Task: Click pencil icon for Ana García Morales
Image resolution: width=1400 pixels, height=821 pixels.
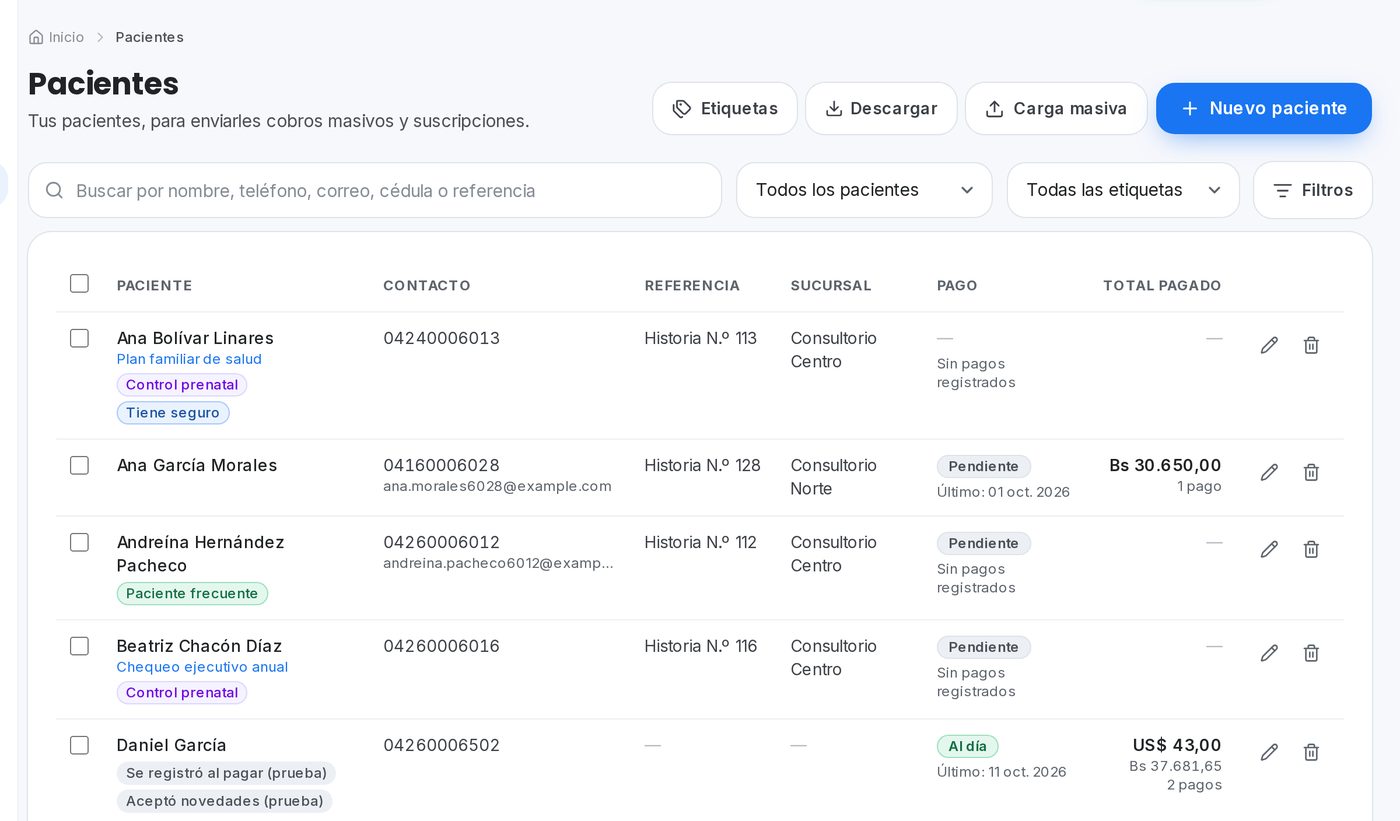Action: (1269, 472)
